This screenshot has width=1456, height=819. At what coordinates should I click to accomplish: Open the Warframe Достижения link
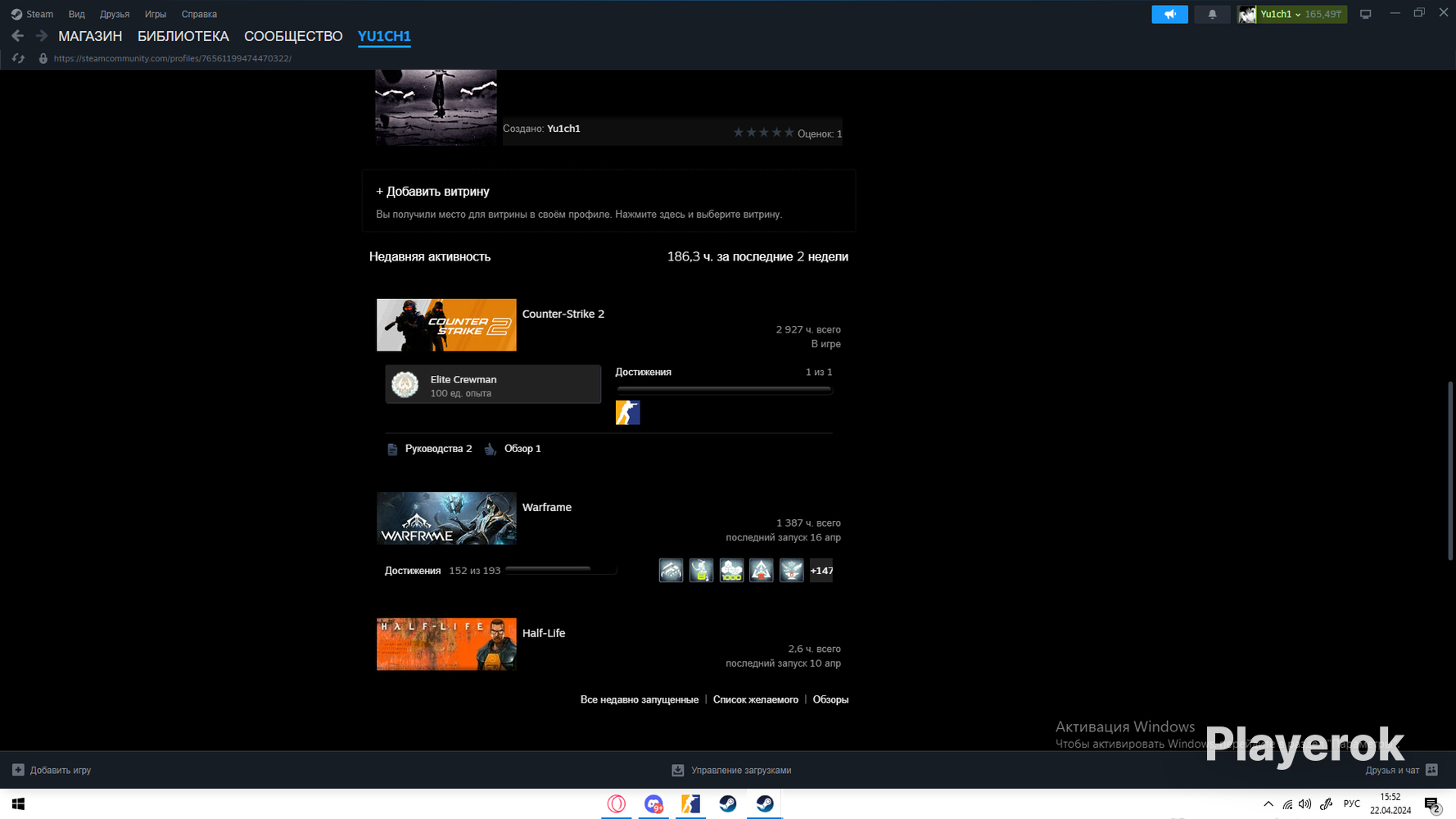(413, 571)
